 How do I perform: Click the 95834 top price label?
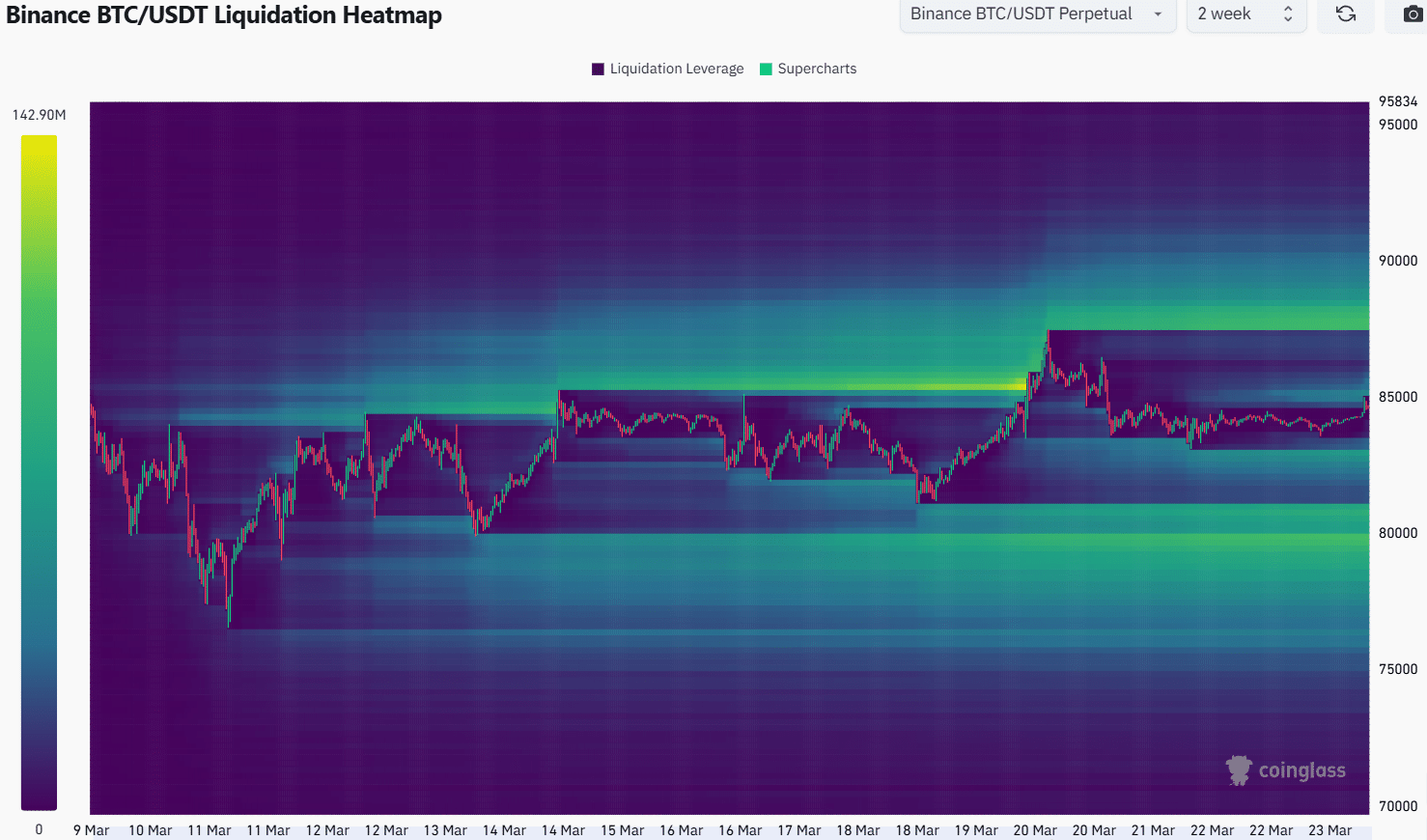1398,101
